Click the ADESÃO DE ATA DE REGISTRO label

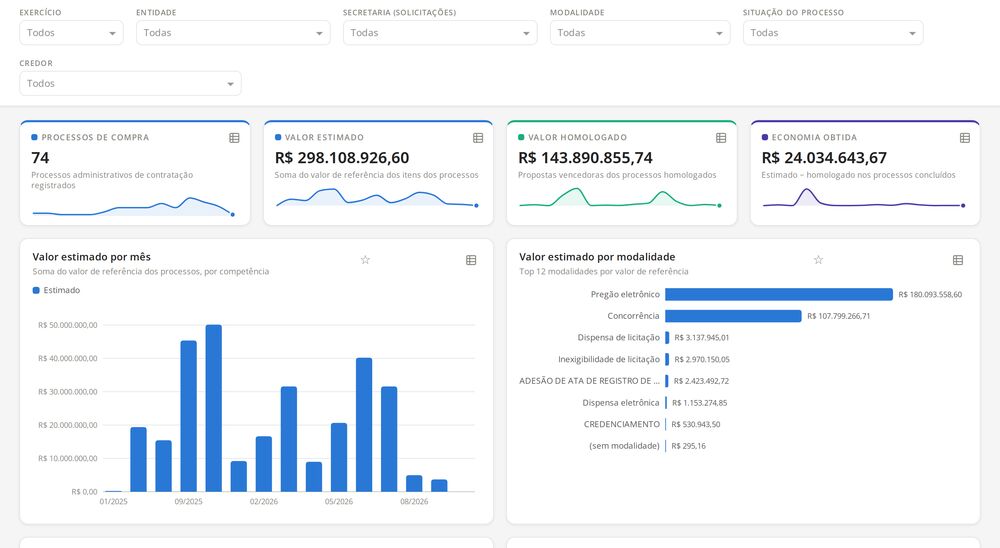tap(589, 381)
